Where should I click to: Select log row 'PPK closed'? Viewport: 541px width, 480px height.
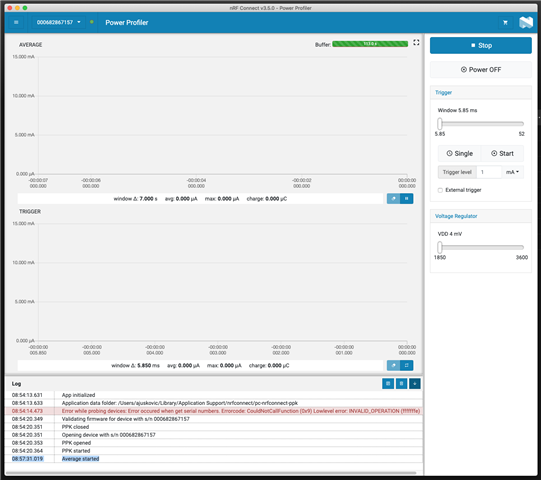[214, 427]
